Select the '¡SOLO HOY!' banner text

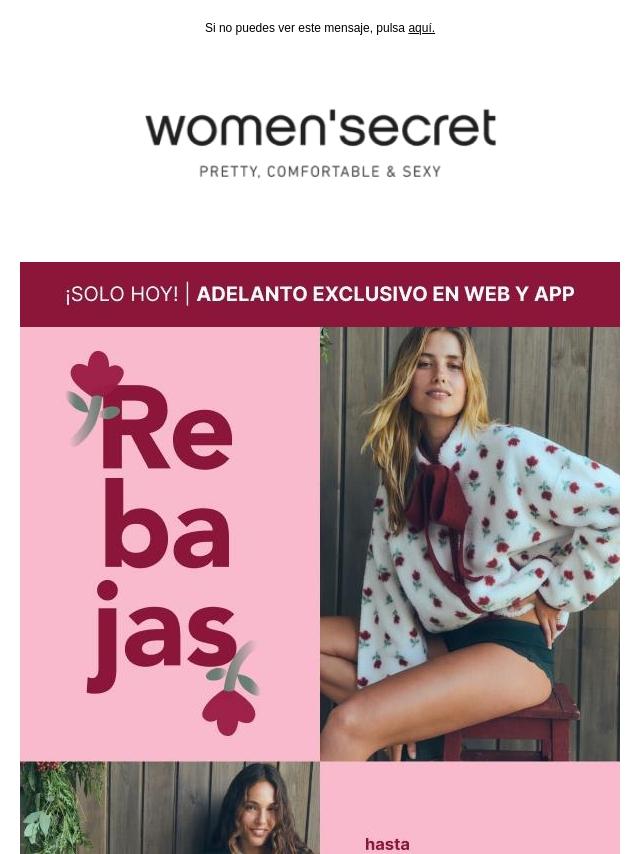click(121, 294)
